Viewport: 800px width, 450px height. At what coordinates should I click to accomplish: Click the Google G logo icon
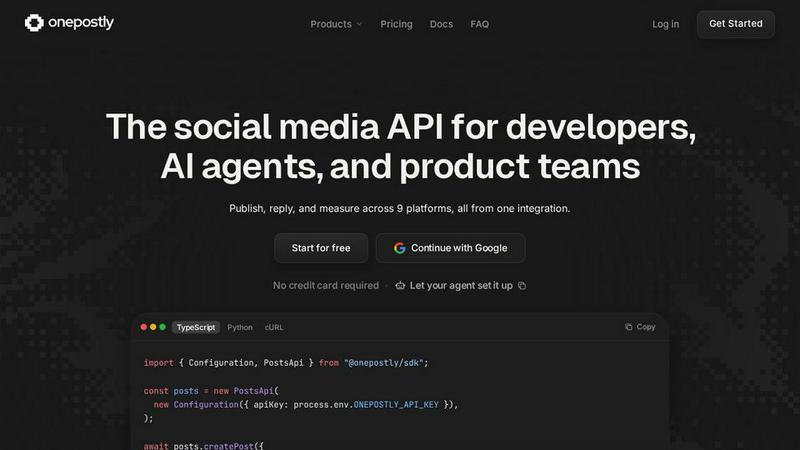(x=399, y=248)
